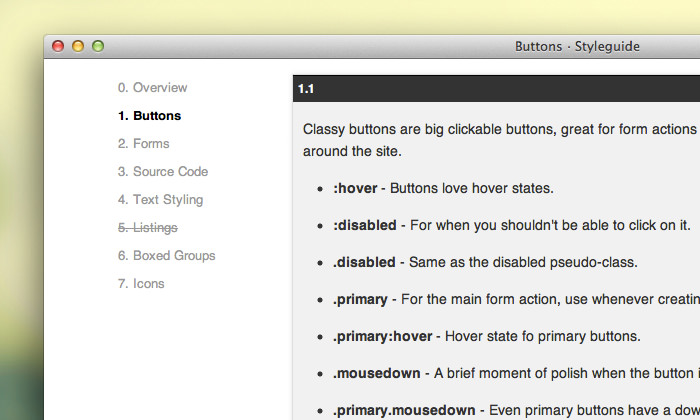Click the :hover modifier label

click(355, 188)
